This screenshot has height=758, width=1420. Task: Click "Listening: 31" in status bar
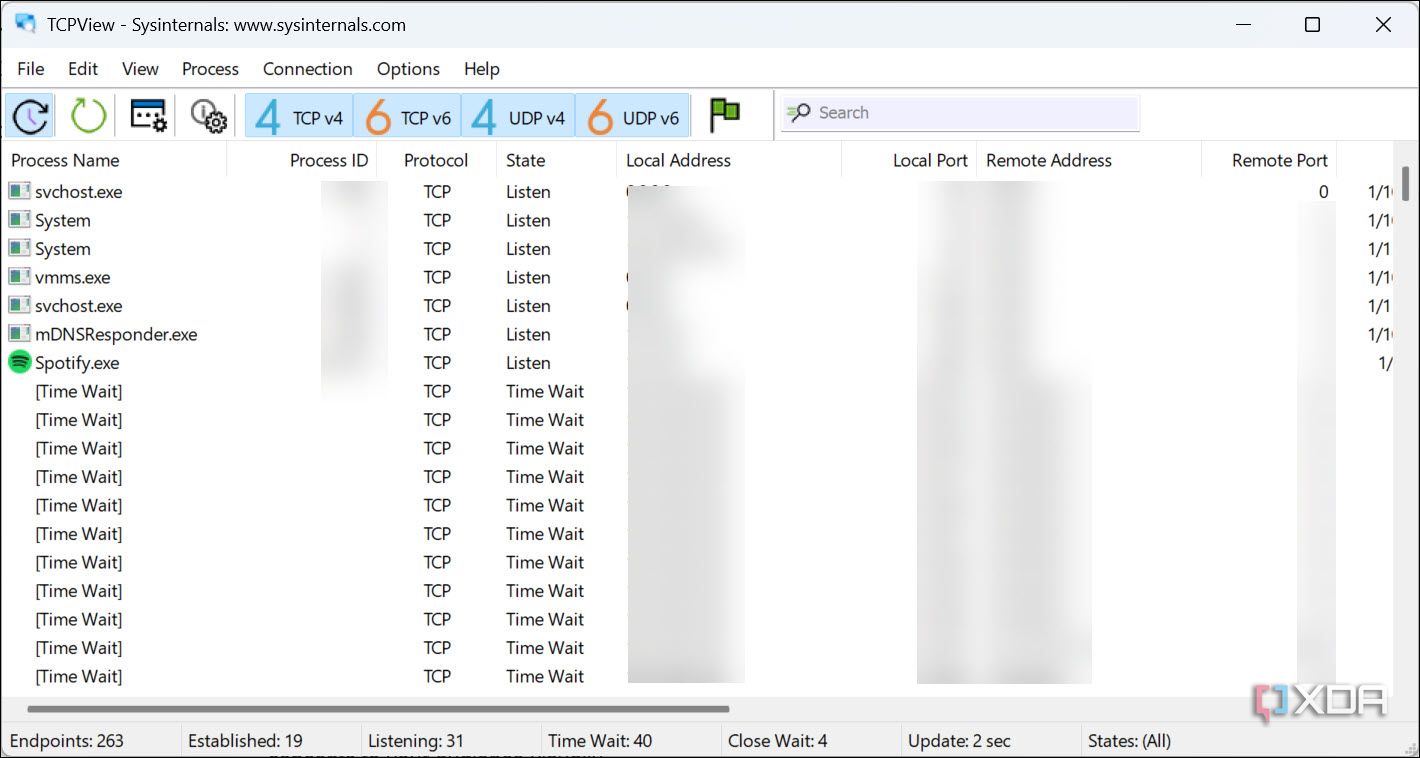tap(416, 741)
